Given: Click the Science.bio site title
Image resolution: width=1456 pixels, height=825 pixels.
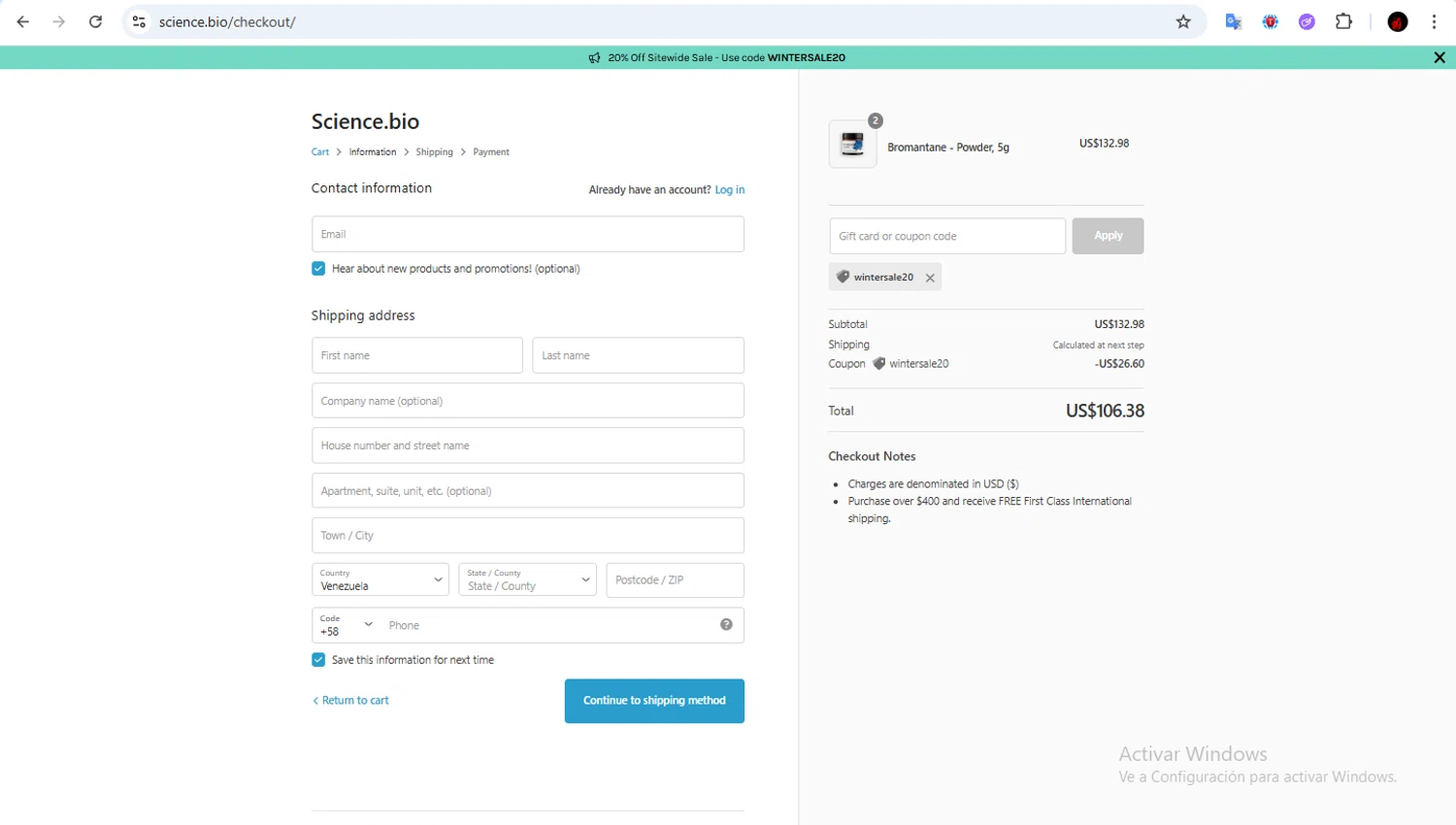Looking at the screenshot, I should click(365, 121).
